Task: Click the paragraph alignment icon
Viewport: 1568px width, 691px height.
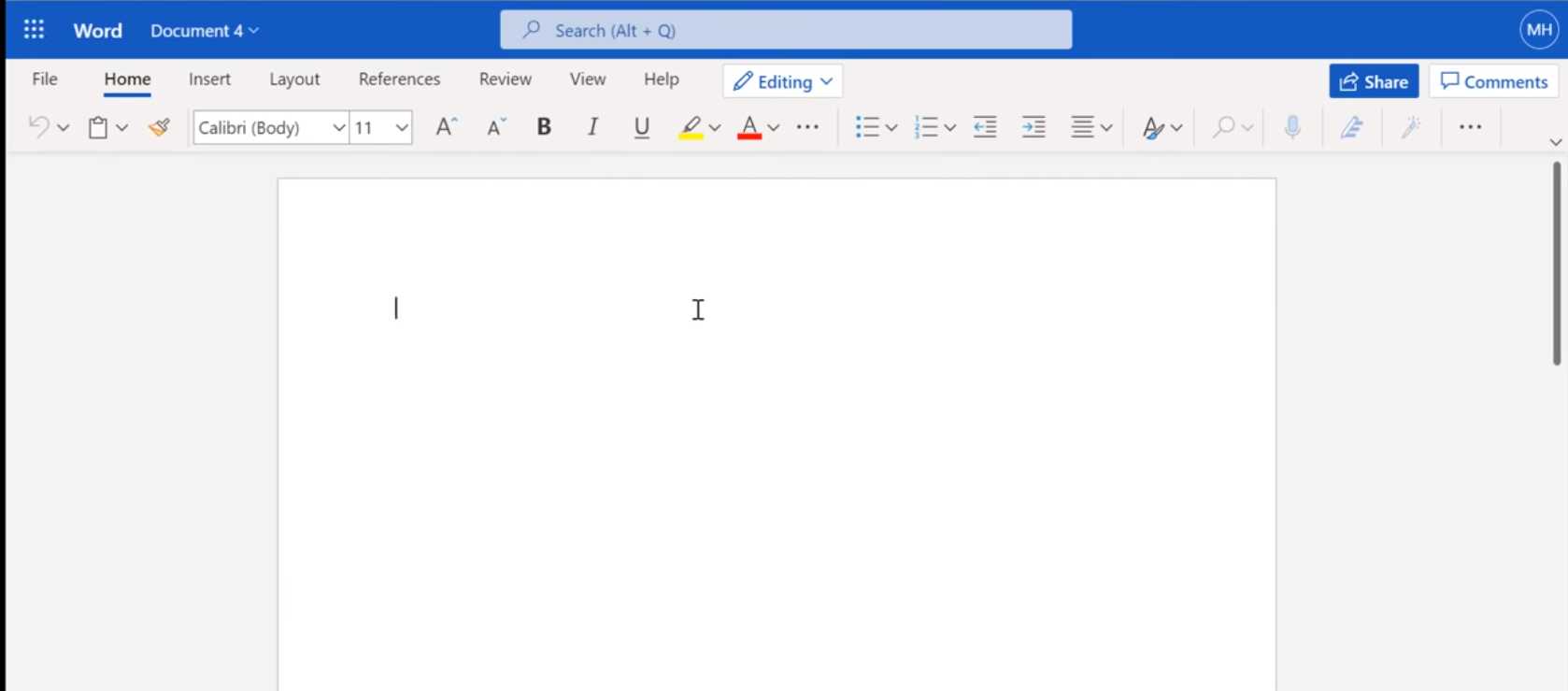Action: coord(1083,127)
